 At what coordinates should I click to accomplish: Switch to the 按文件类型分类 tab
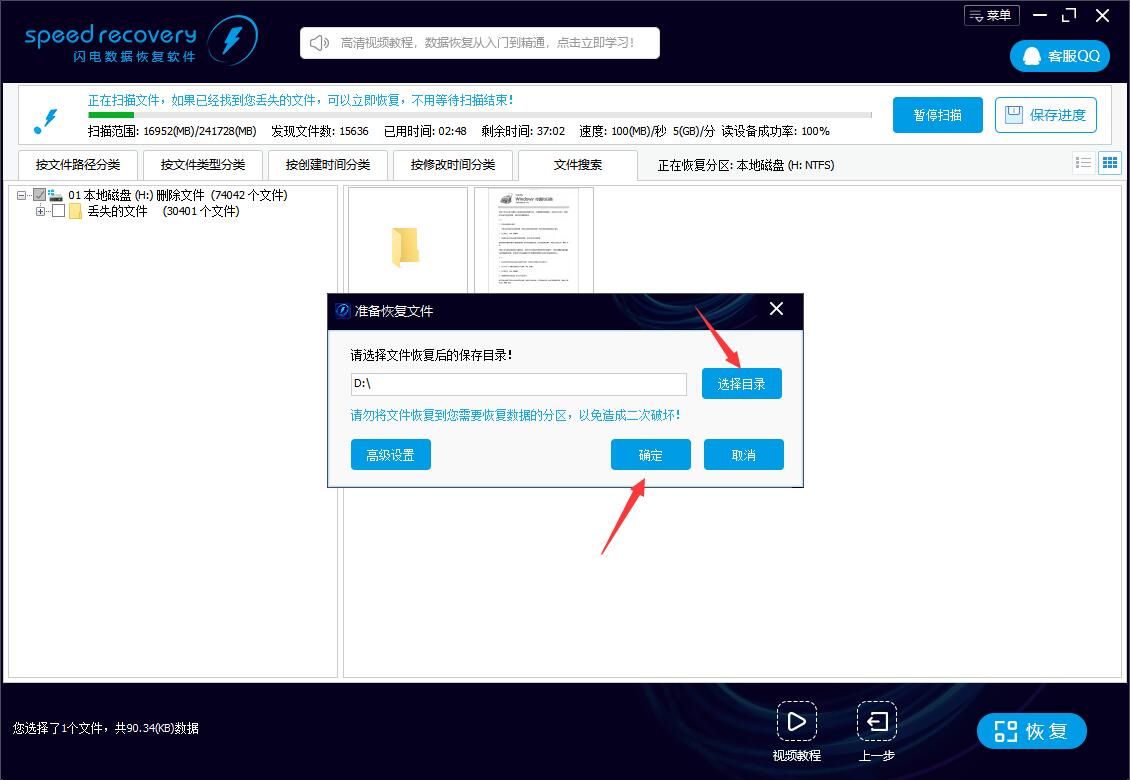202,164
